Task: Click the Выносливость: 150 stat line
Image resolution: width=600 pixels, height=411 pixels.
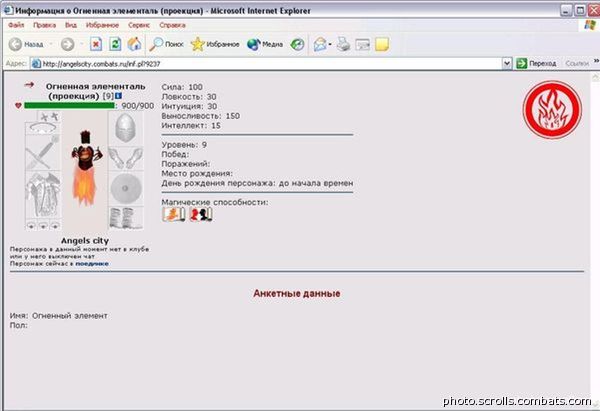Action: pyautogui.click(x=201, y=116)
